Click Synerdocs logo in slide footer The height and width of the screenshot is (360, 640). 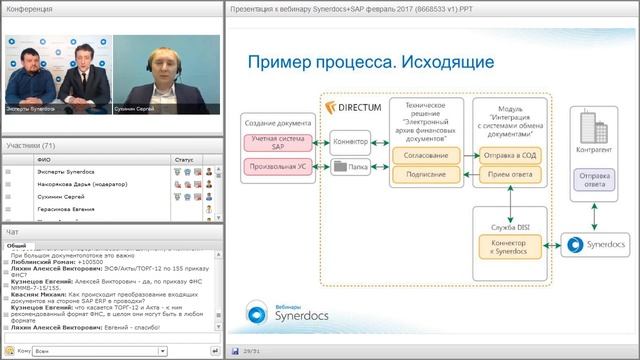(287, 313)
